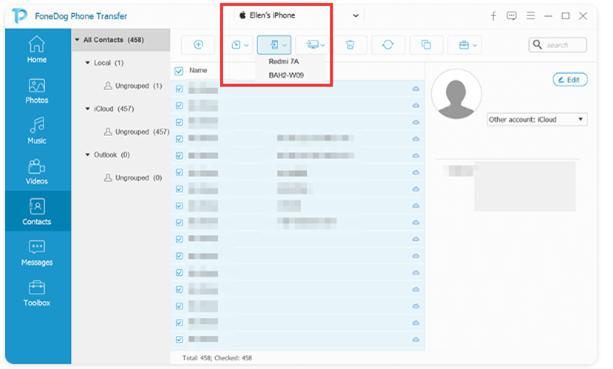Open the Music section
This screenshot has width=613, height=369.
tap(37, 131)
